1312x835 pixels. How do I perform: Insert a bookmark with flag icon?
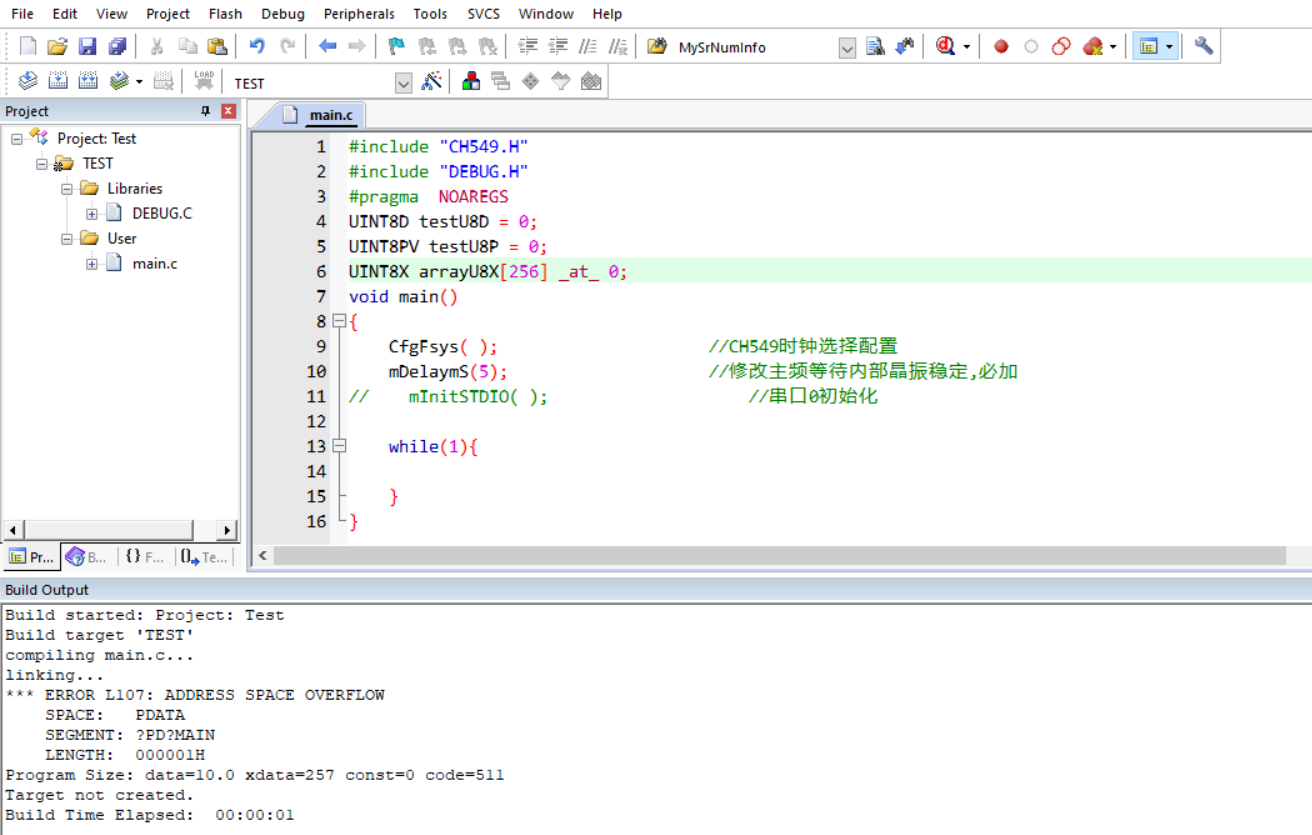click(397, 47)
